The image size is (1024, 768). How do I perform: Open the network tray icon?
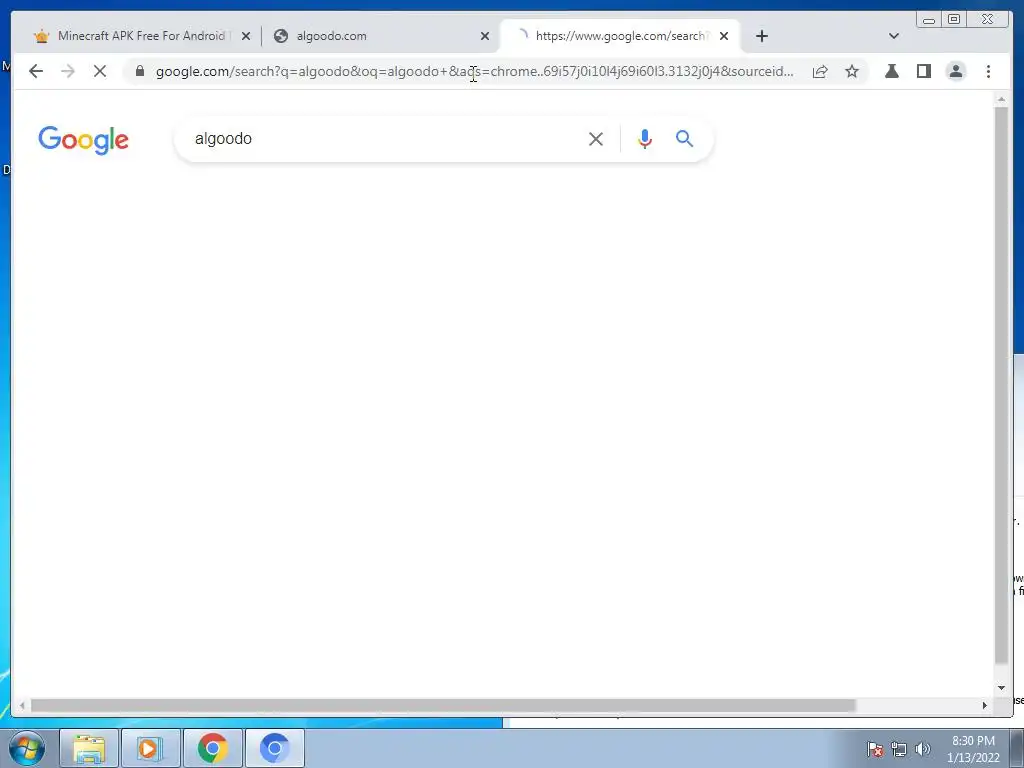[x=899, y=749]
